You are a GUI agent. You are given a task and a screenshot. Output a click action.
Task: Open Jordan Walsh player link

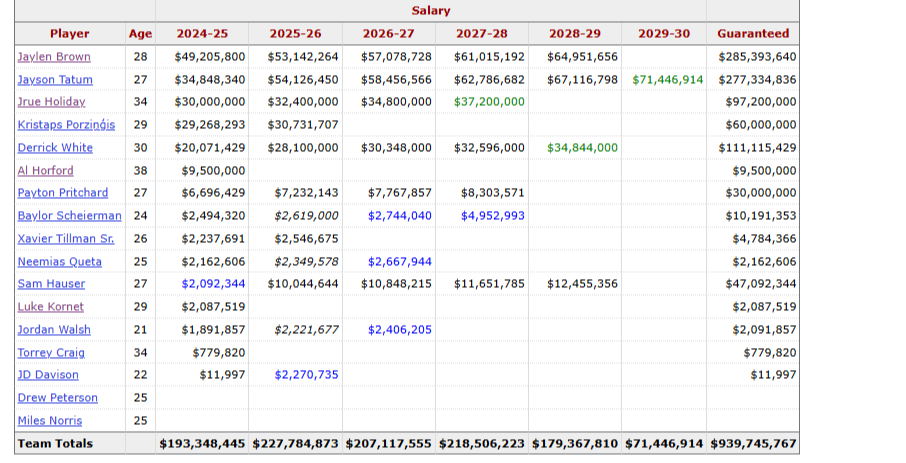pyautogui.click(x=54, y=330)
